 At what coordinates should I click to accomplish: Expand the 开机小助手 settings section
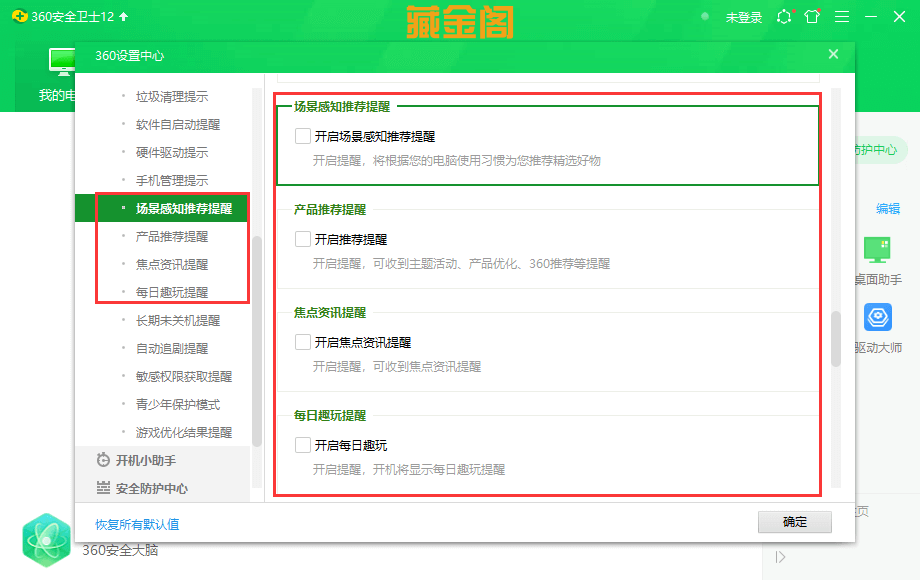pyautogui.click(x=145, y=460)
